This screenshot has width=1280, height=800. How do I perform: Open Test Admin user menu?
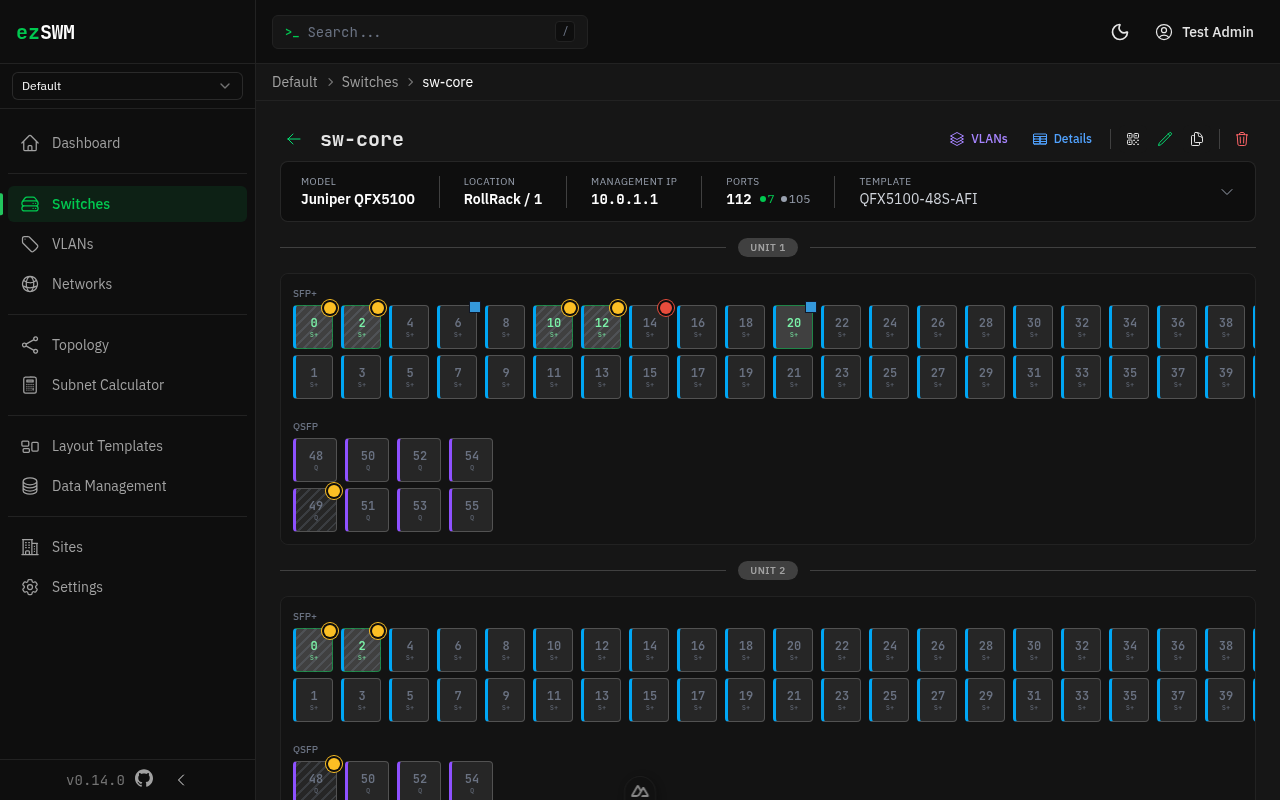[1204, 32]
